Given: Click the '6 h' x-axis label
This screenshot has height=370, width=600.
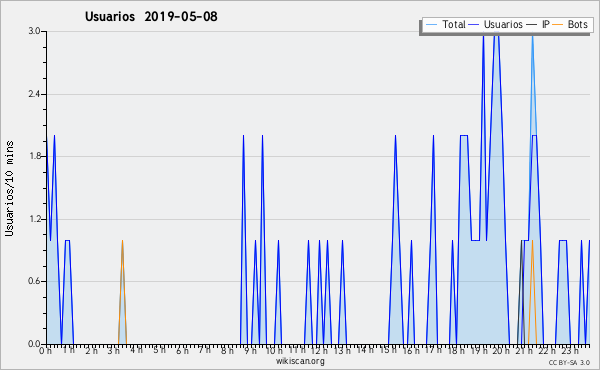Looking at the screenshot, I should (x=182, y=350).
